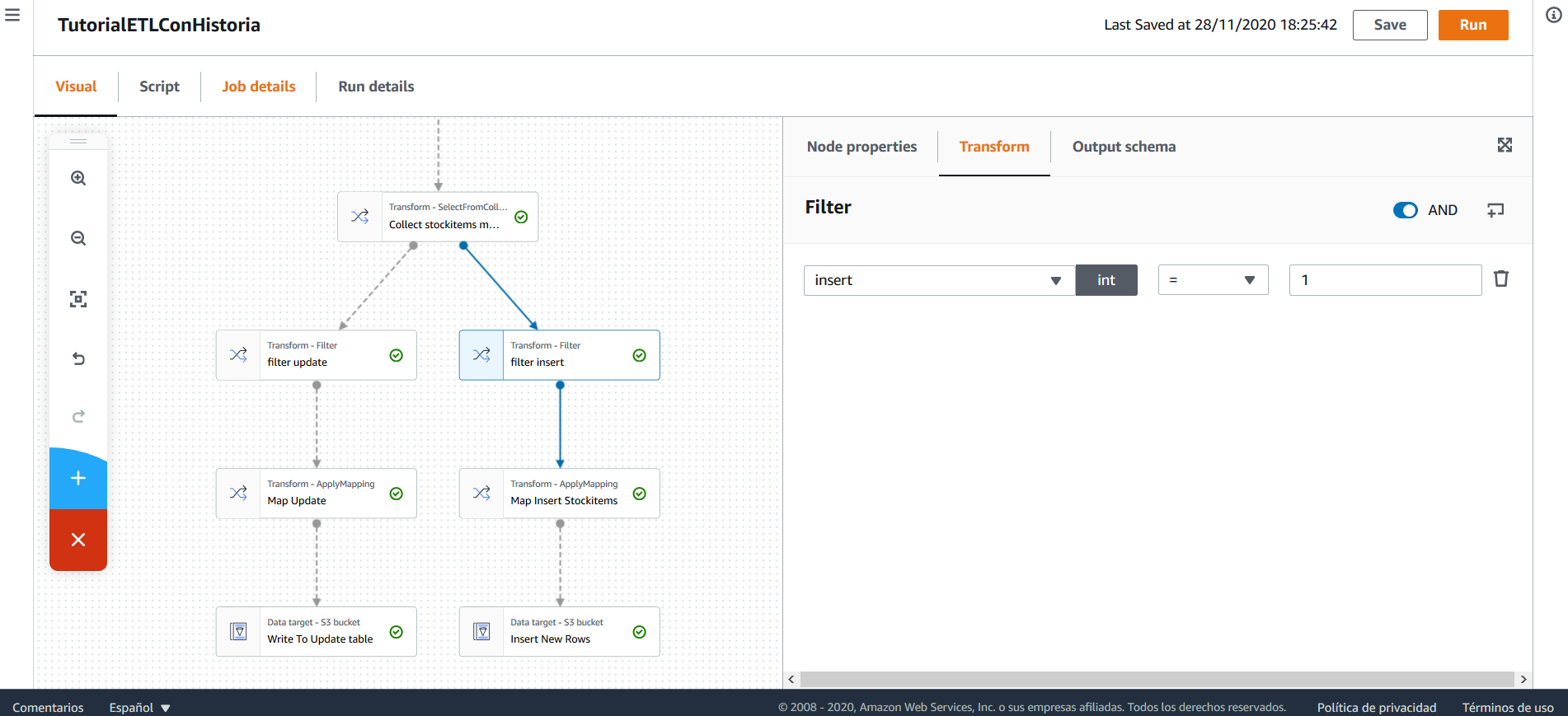
Task: Open the Job details tab
Action: (258, 87)
